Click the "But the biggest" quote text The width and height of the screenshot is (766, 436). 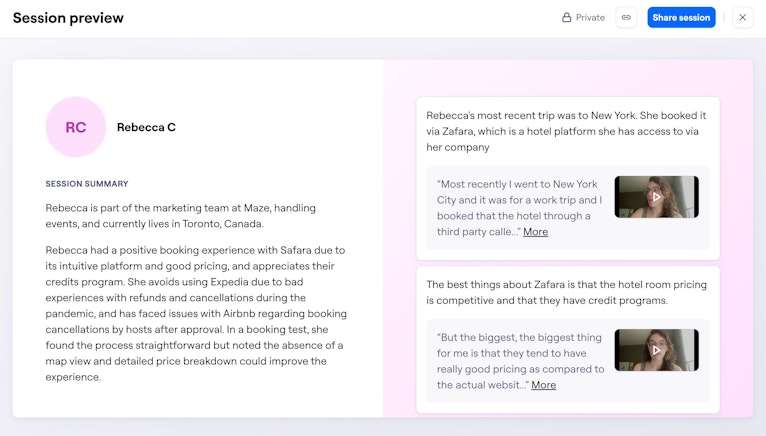(520, 360)
